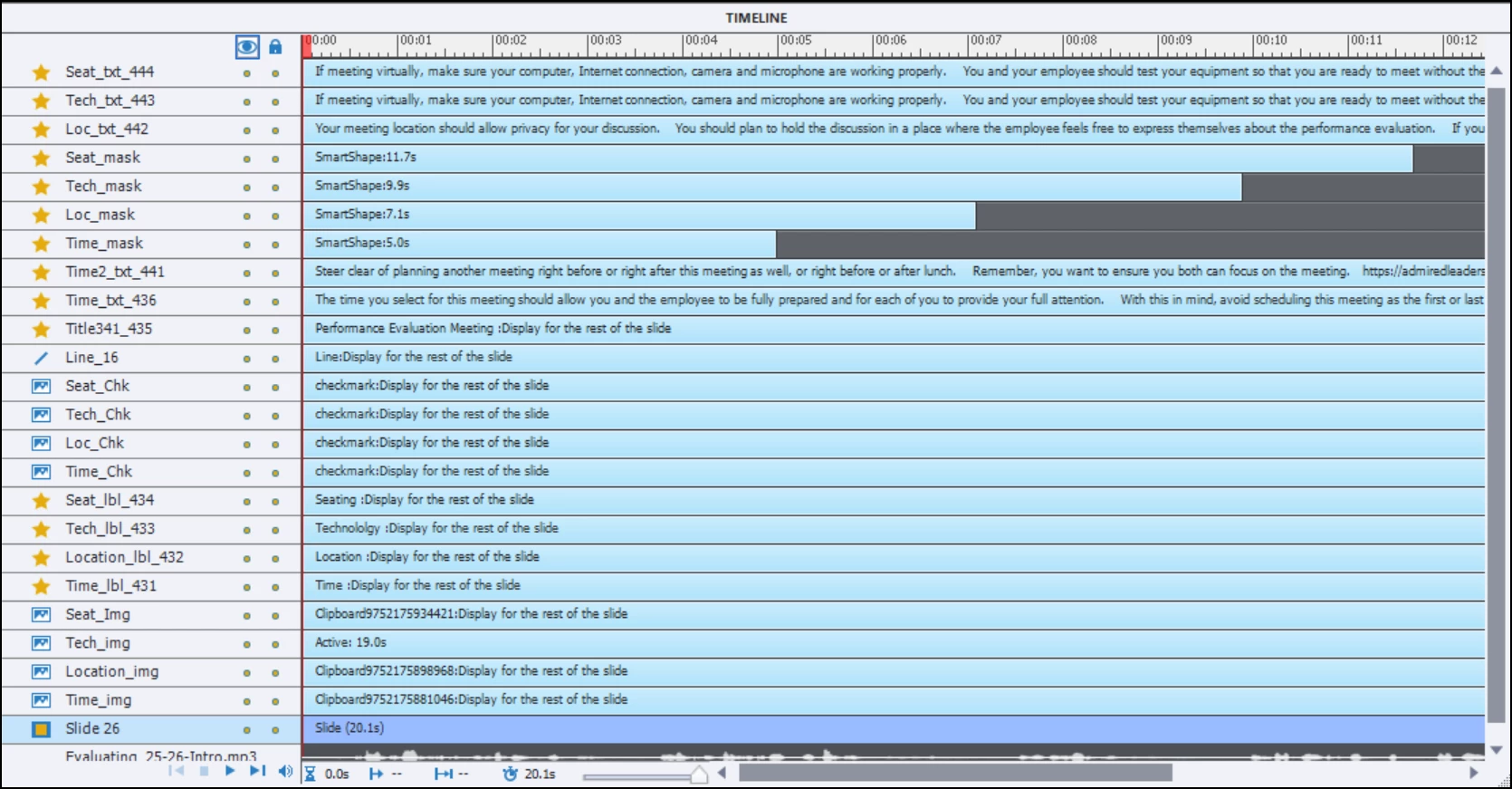Click the left arrow of horizontal scrollbar
The height and width of the screenshot is (789, 1512).
click(x=723, y=773)
